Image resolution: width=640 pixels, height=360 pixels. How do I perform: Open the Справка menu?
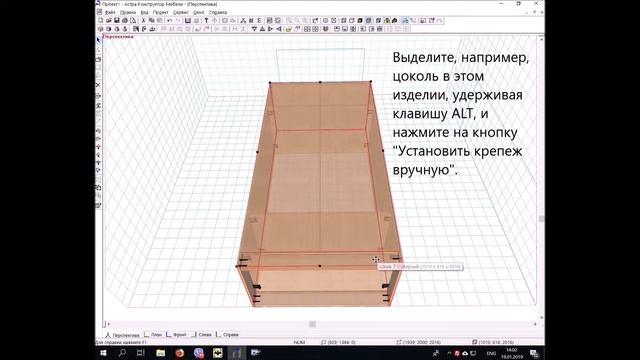coord(218,13)
